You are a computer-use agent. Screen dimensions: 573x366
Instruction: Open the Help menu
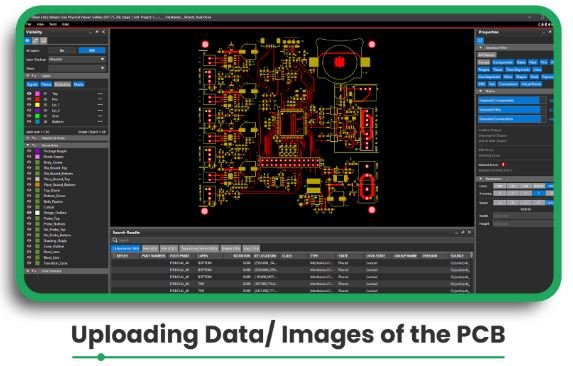[x=65, y=24]
